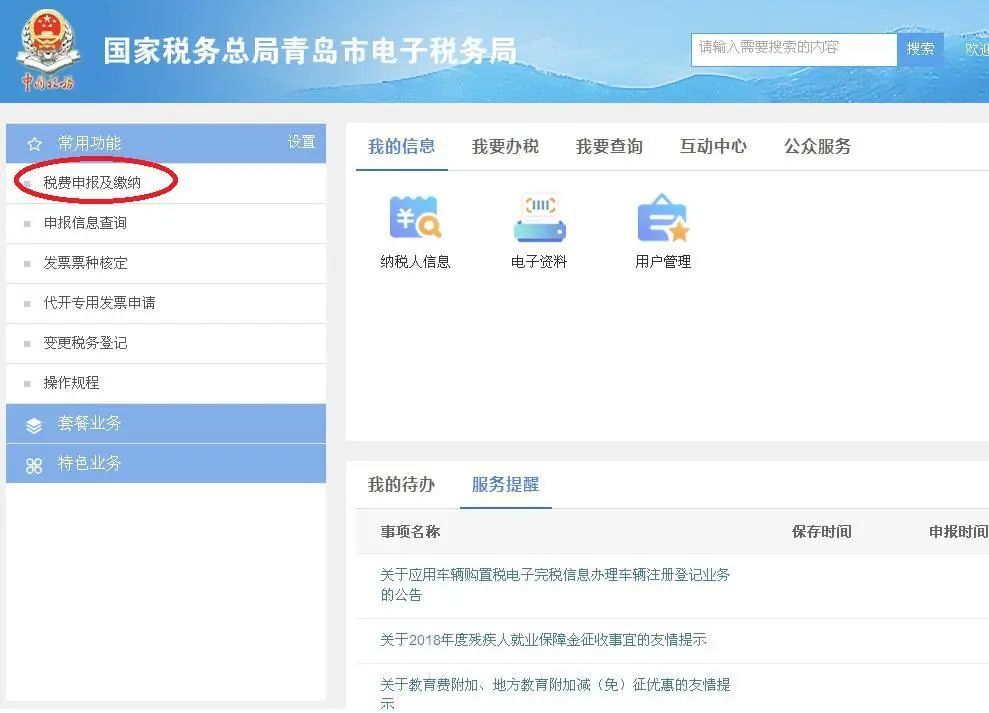Image resolution: width=989 pixels, height=713 pixels.
Task: Click the 保存时间 column header
Action: pos(822,532)
